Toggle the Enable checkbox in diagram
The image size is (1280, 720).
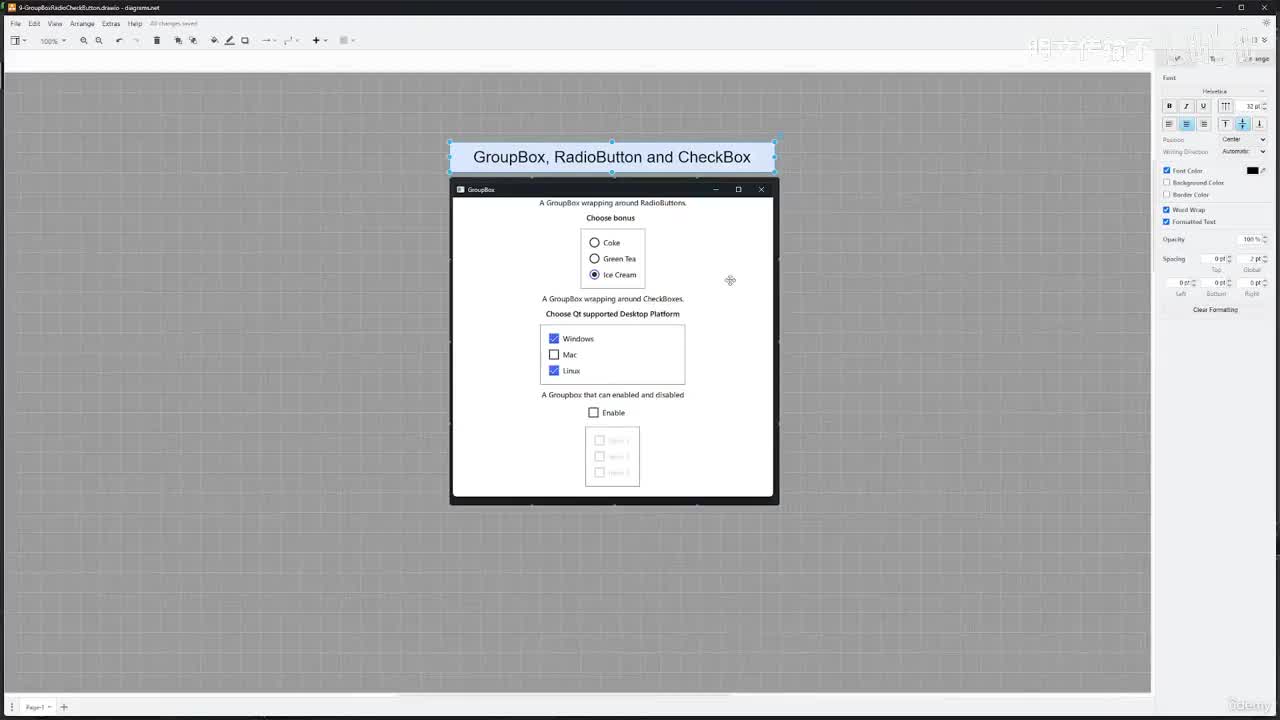pyautogui.click(x=593, y=413)
